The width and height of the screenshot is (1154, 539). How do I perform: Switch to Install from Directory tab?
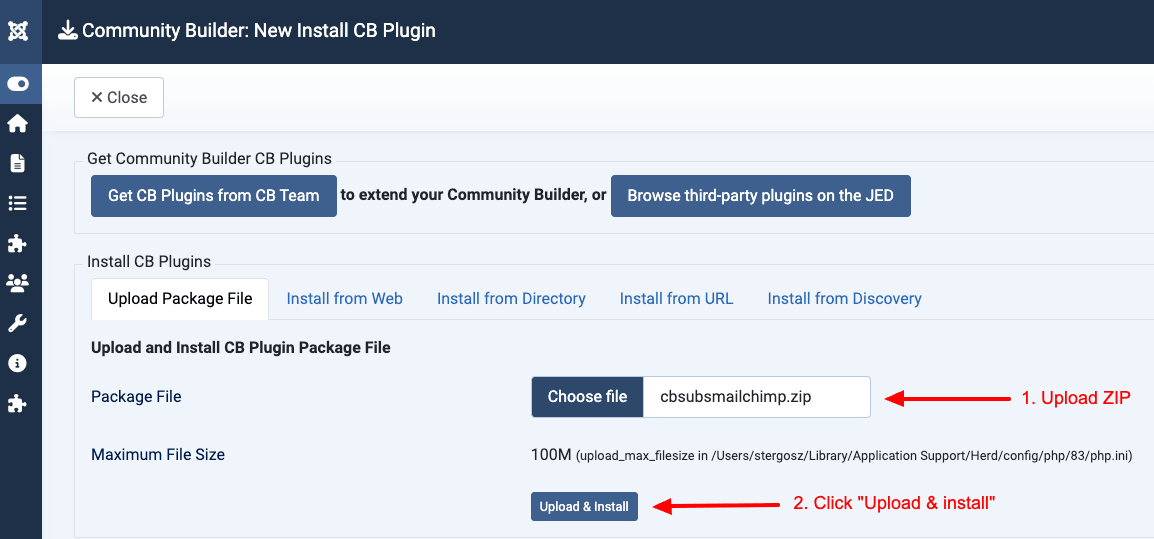pyautogui.click(x=511, y=299)
